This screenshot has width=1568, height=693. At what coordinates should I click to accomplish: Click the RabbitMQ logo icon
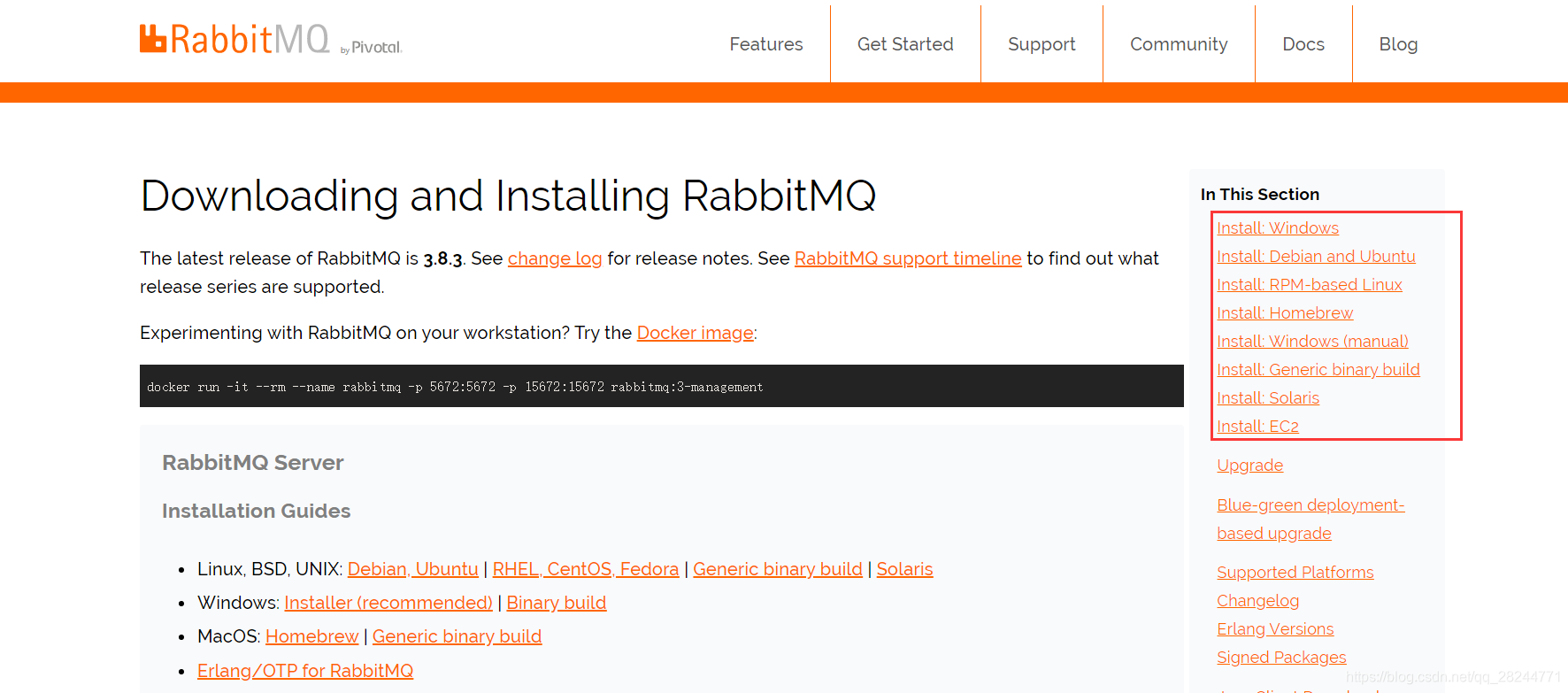[153, 39]
